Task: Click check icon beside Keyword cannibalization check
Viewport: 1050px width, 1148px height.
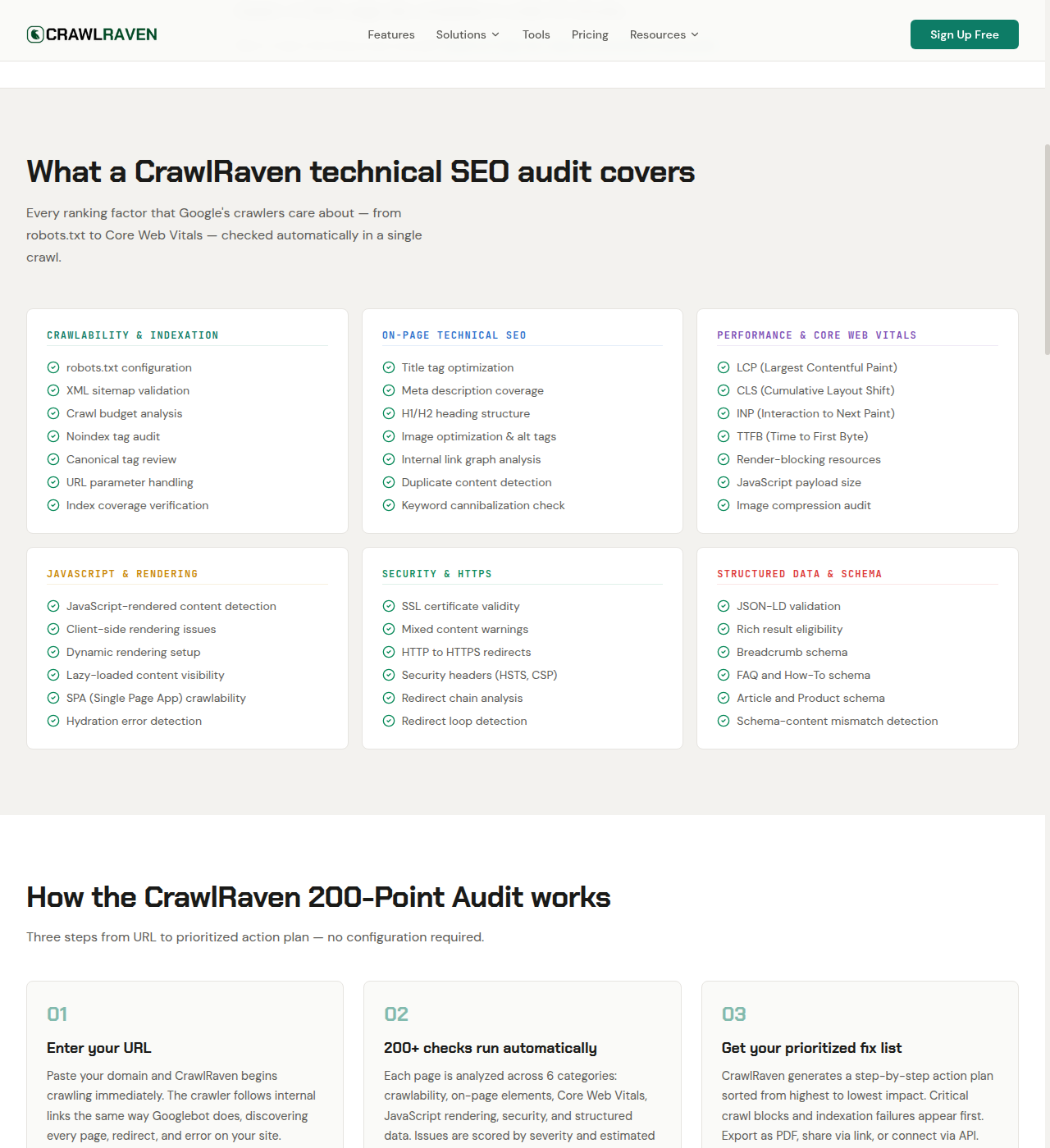Action: [x=389, y=505]
